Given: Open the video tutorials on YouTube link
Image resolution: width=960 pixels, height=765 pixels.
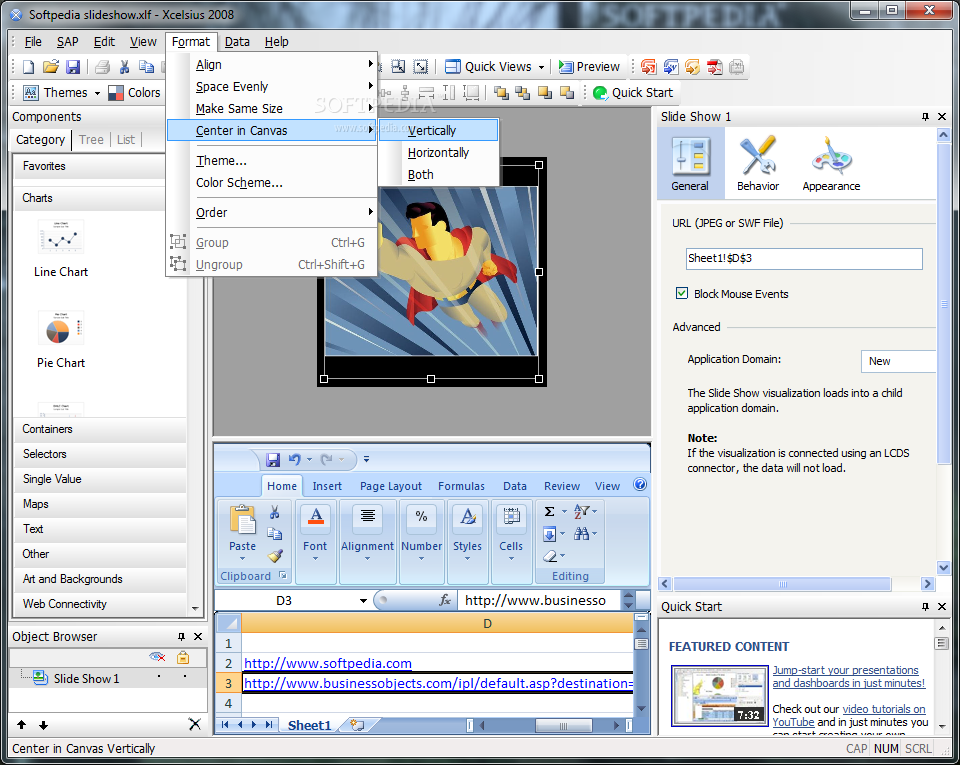Looking at the screenshot, I should [x=849, y=715].
